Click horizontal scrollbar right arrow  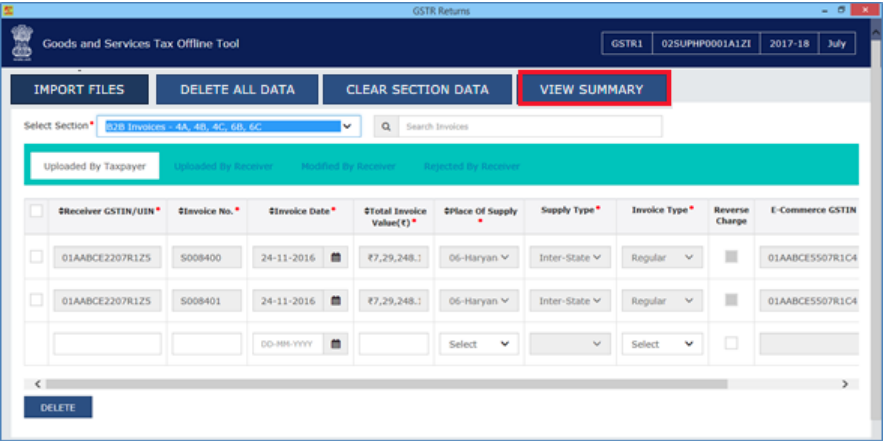845,384
